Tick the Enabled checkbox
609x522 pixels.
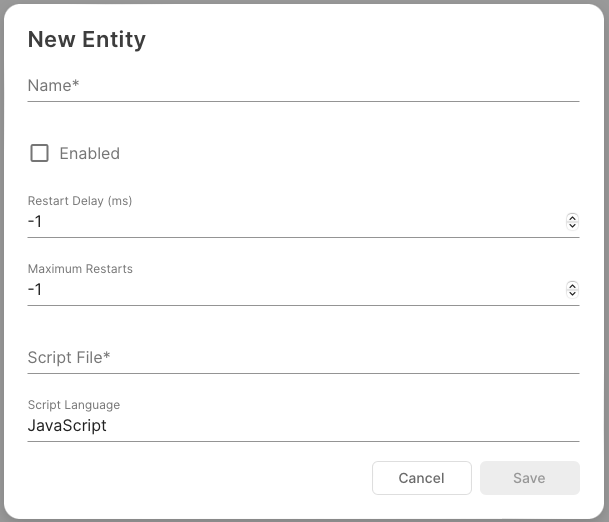(40, 153)
